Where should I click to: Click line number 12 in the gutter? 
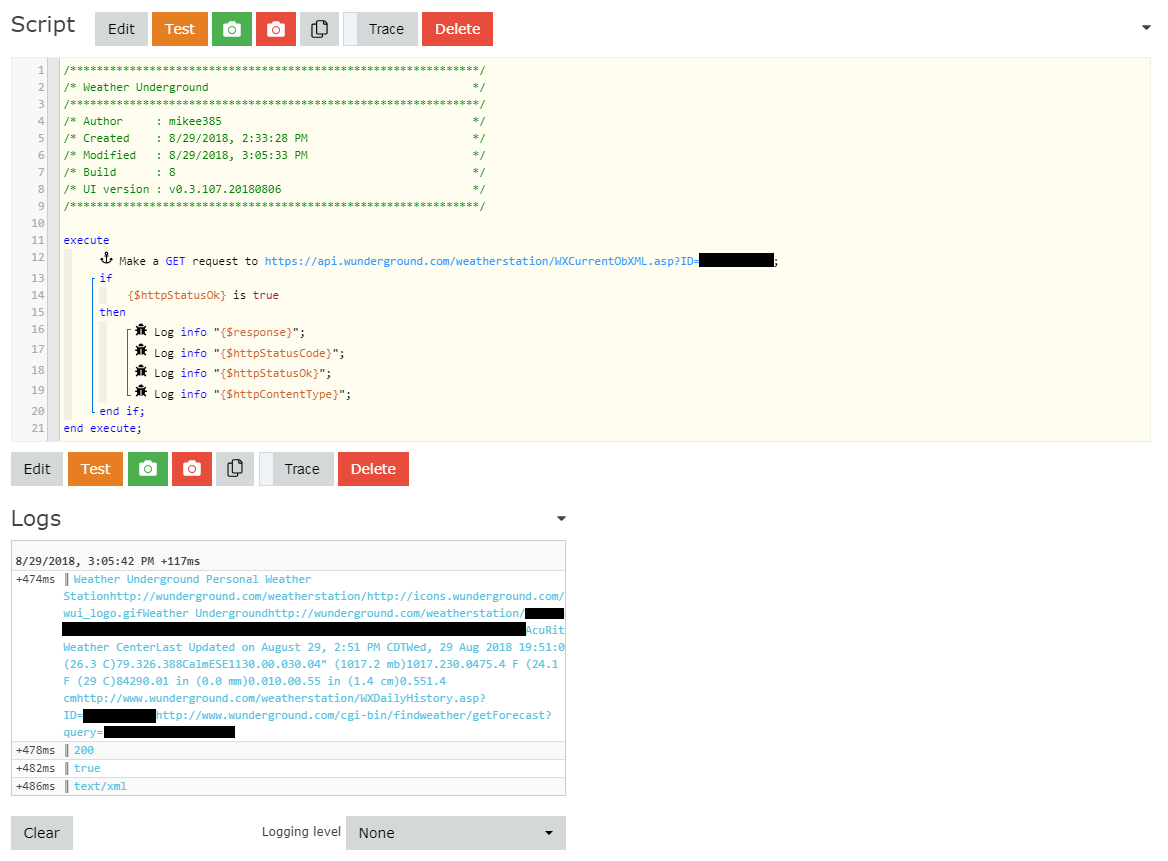click(38, 258)
